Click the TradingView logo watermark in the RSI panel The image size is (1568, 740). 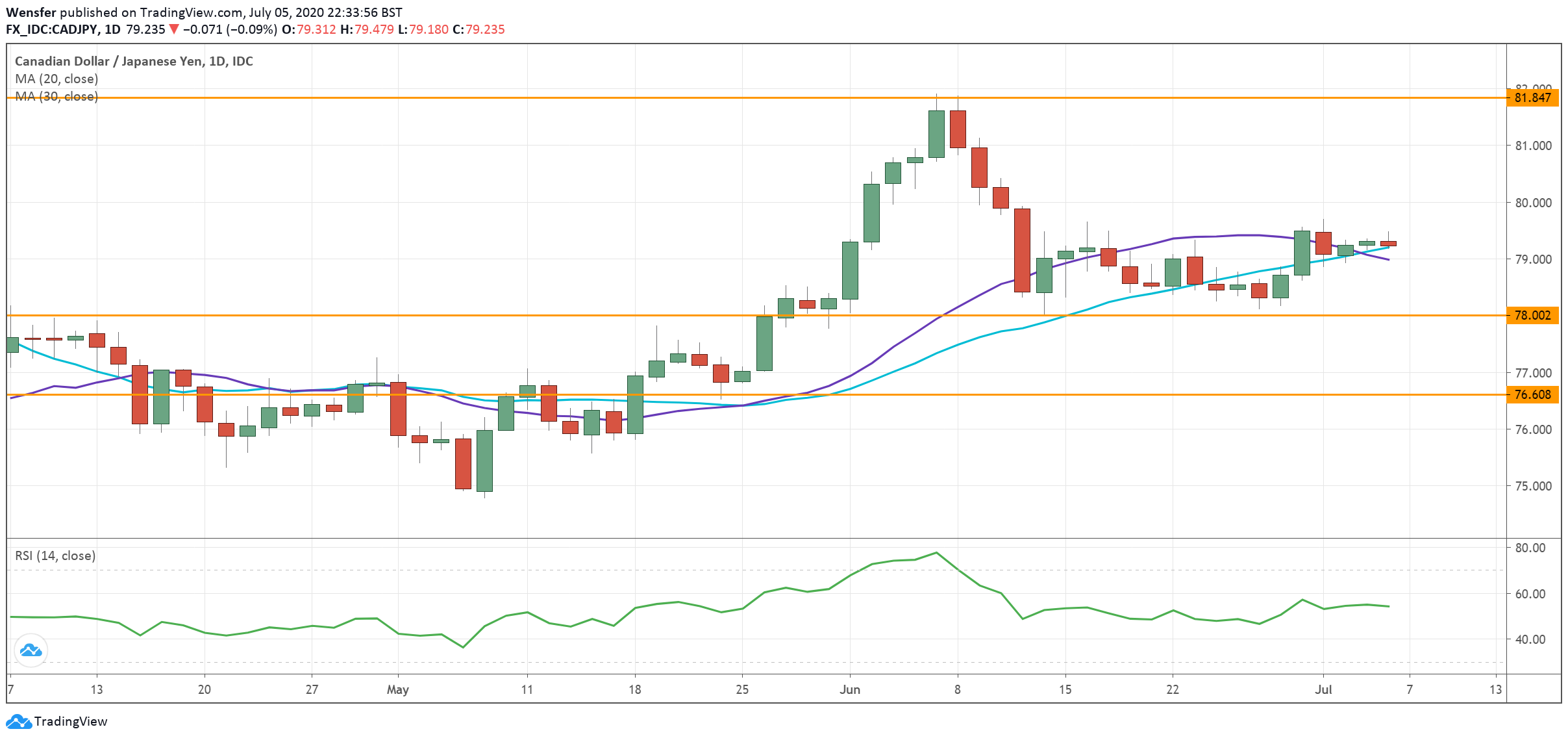click(31, 650)
